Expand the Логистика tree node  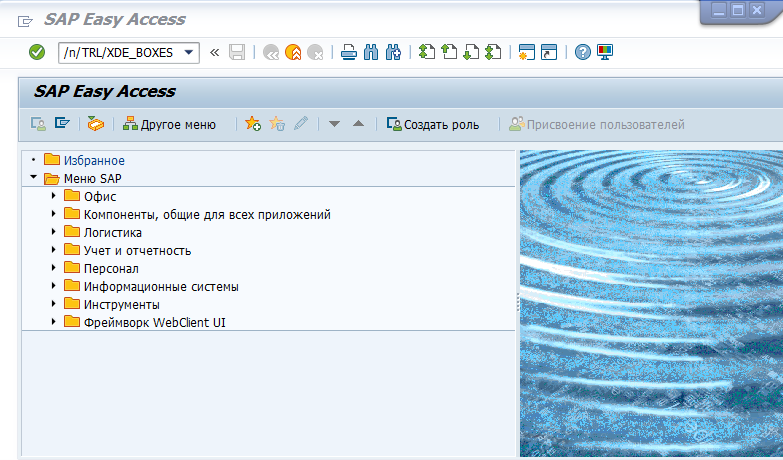[x=53, y=233]
